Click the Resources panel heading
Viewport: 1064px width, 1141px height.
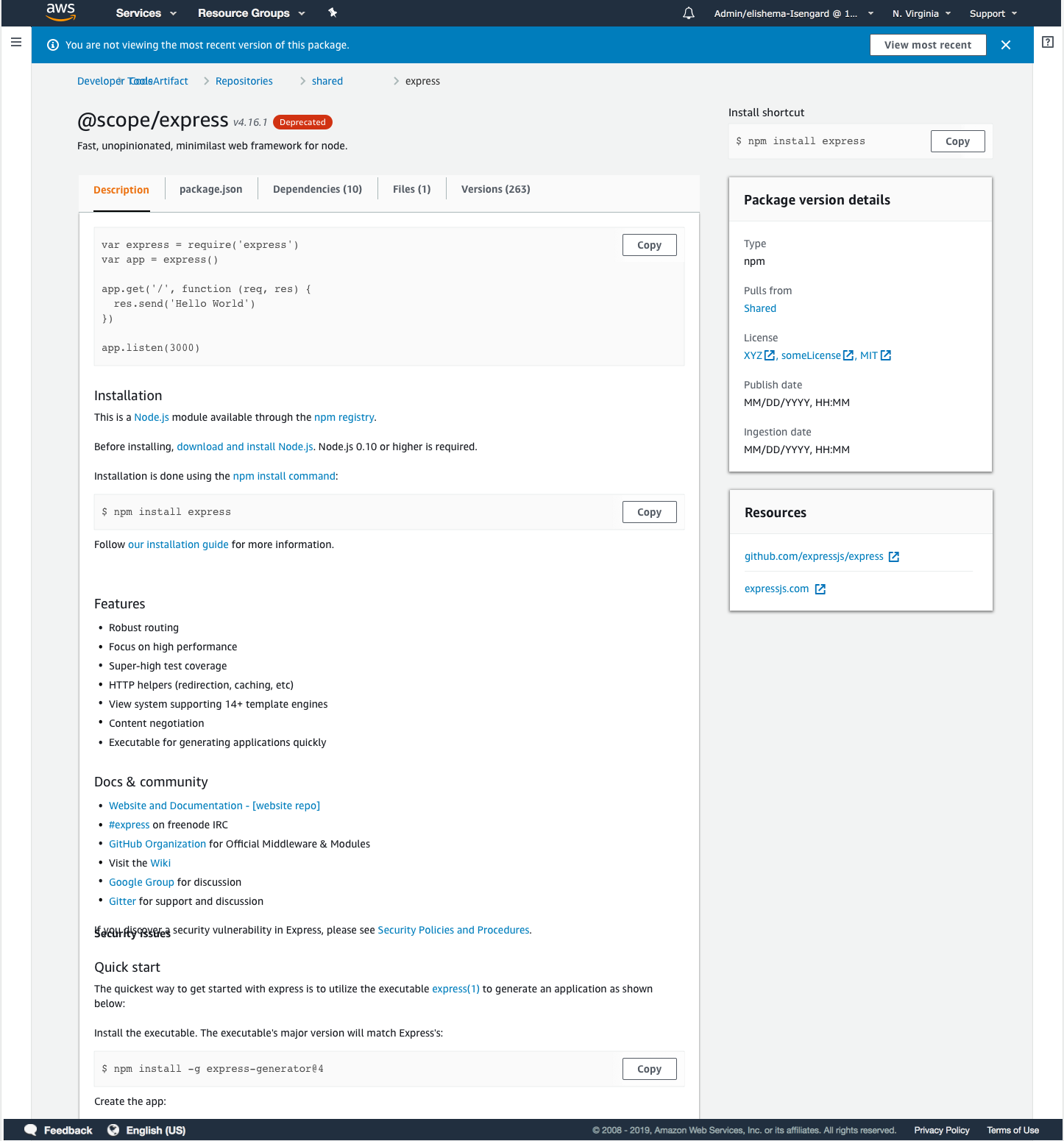click(776, 513)
